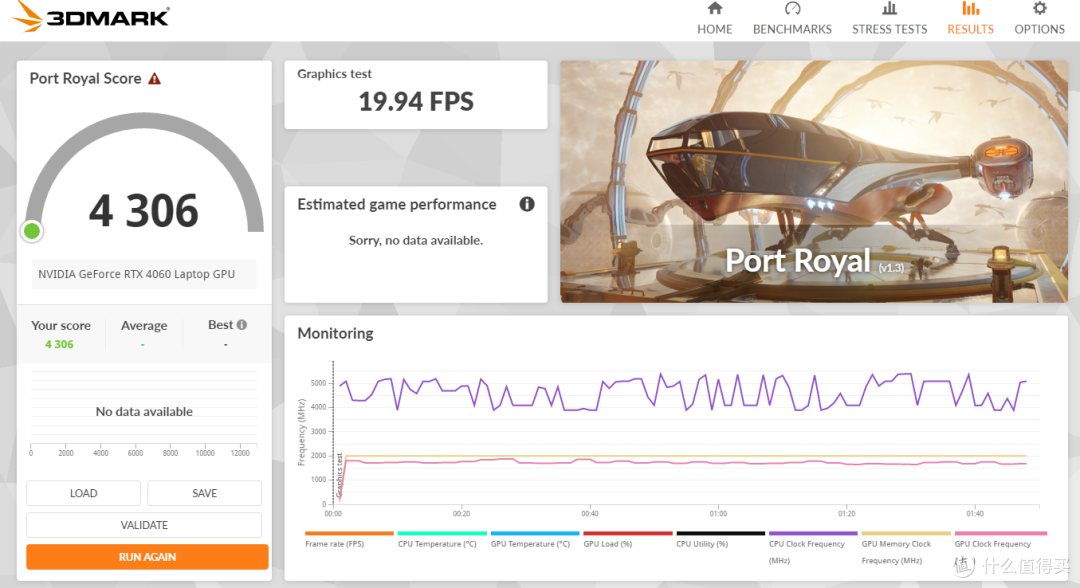Click the 19.94 FPS graphics test value
Screen dimensions: 1080x588
416,102
